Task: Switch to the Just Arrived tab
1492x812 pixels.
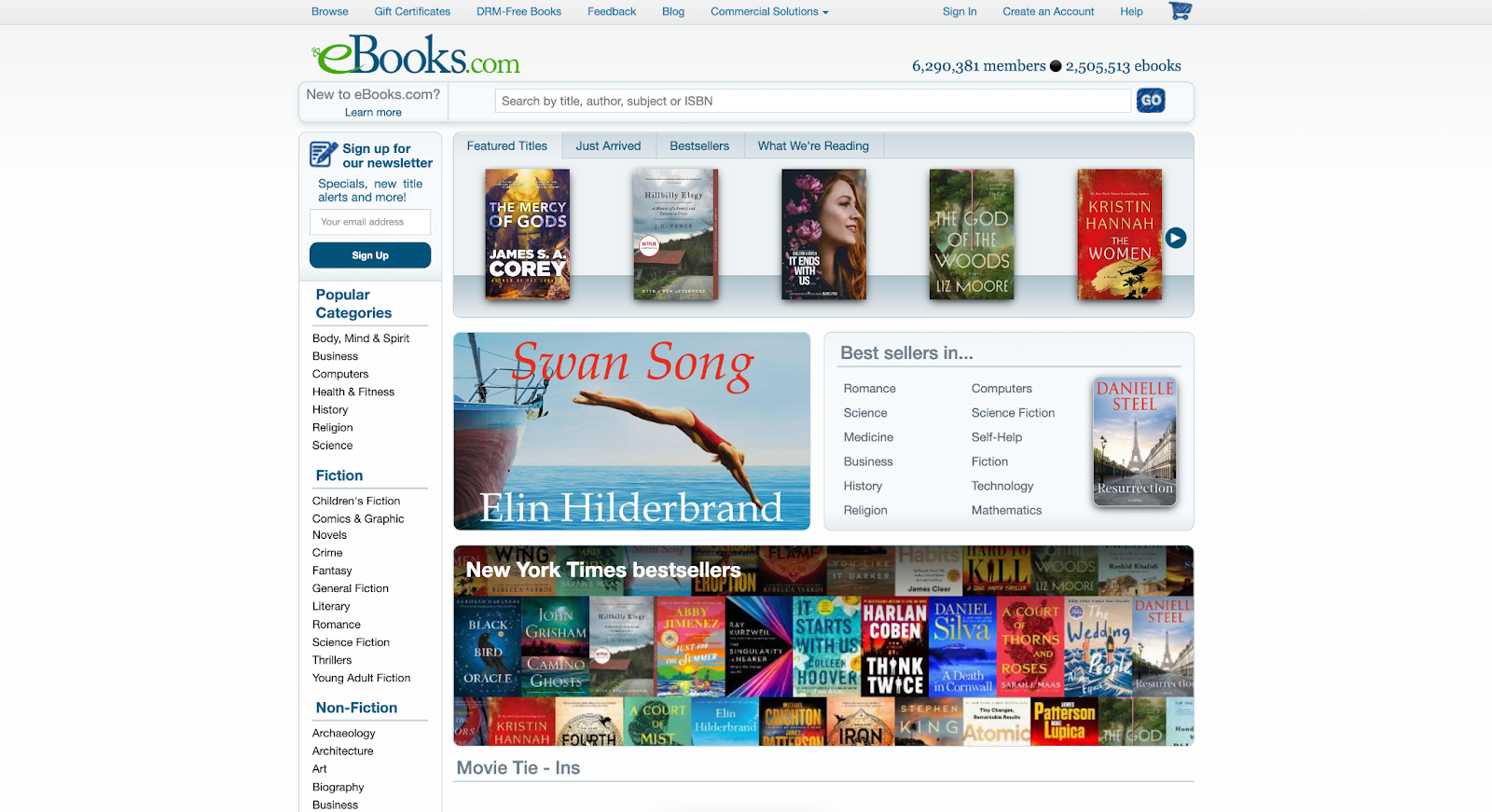Action: (608, 145)
